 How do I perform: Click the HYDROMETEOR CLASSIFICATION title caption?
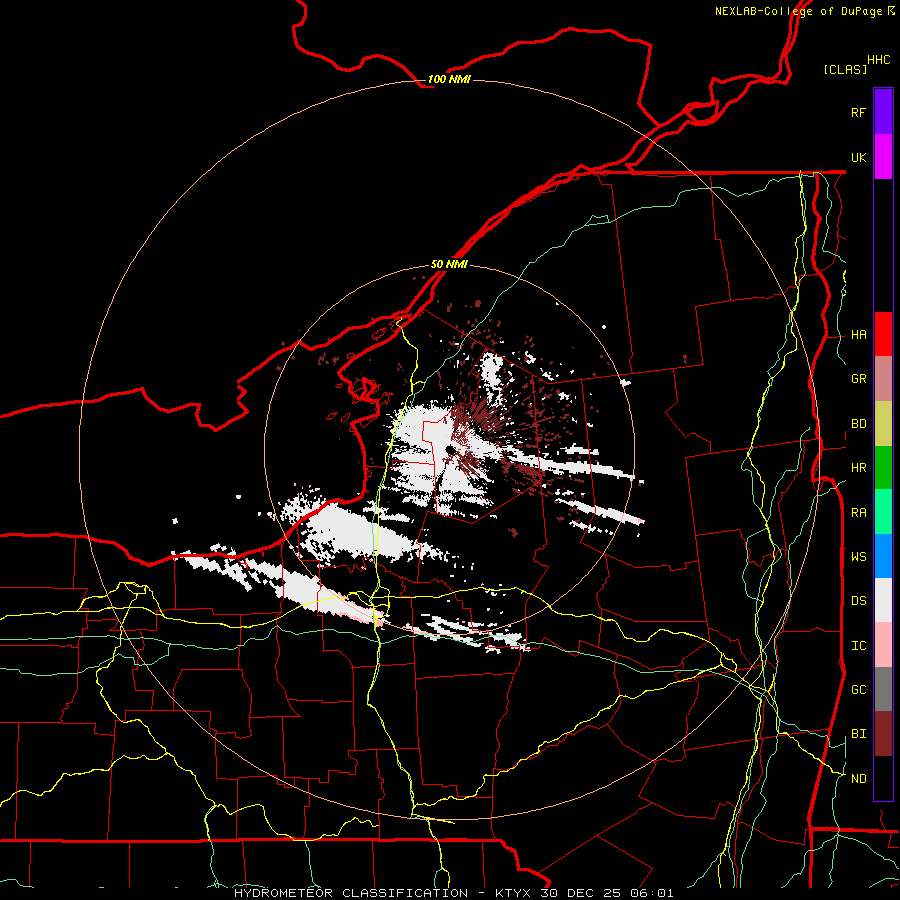(x=453, y=893)
